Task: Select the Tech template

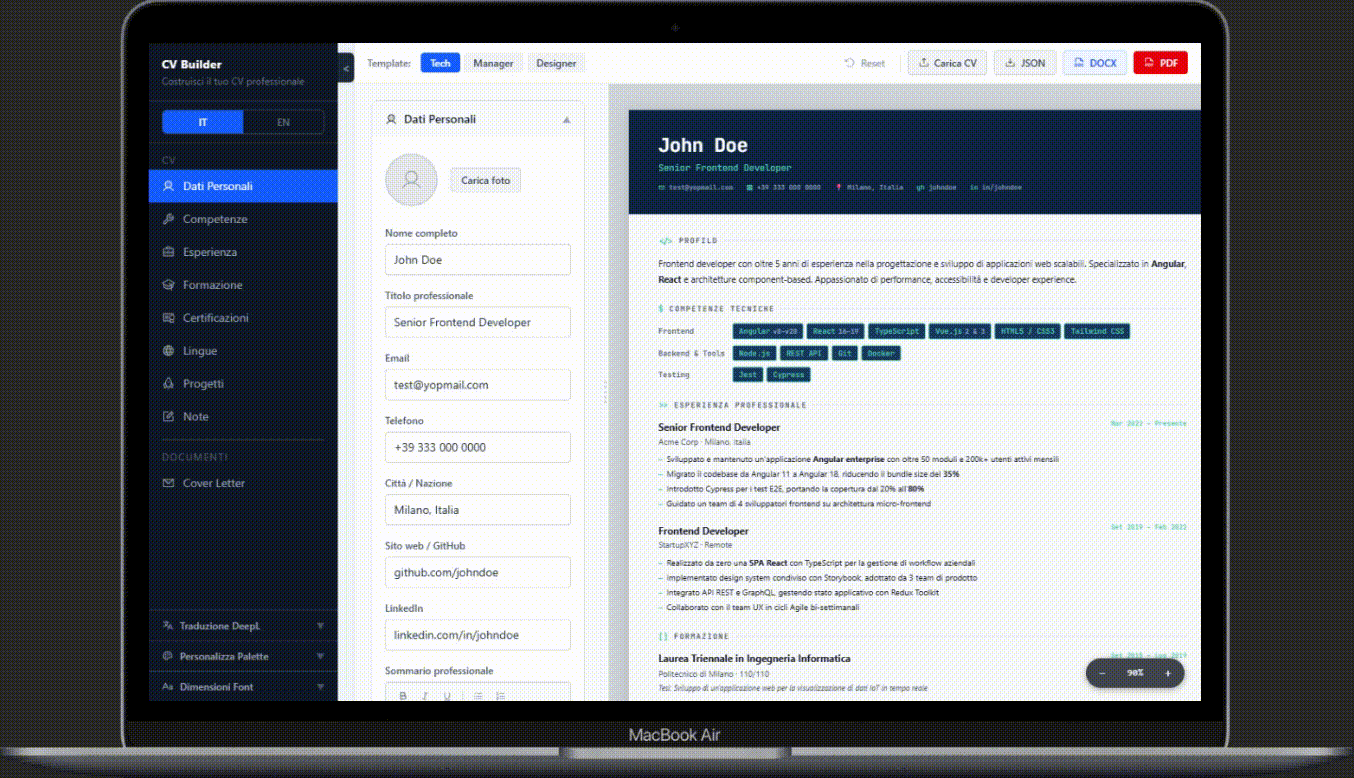Action: click(x=440, y=63)
